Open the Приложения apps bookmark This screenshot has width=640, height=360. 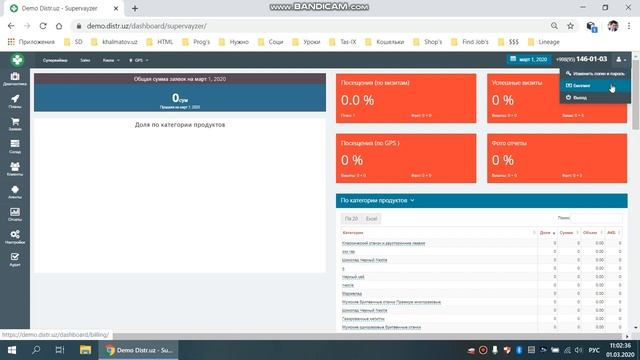tap(31, 42)
